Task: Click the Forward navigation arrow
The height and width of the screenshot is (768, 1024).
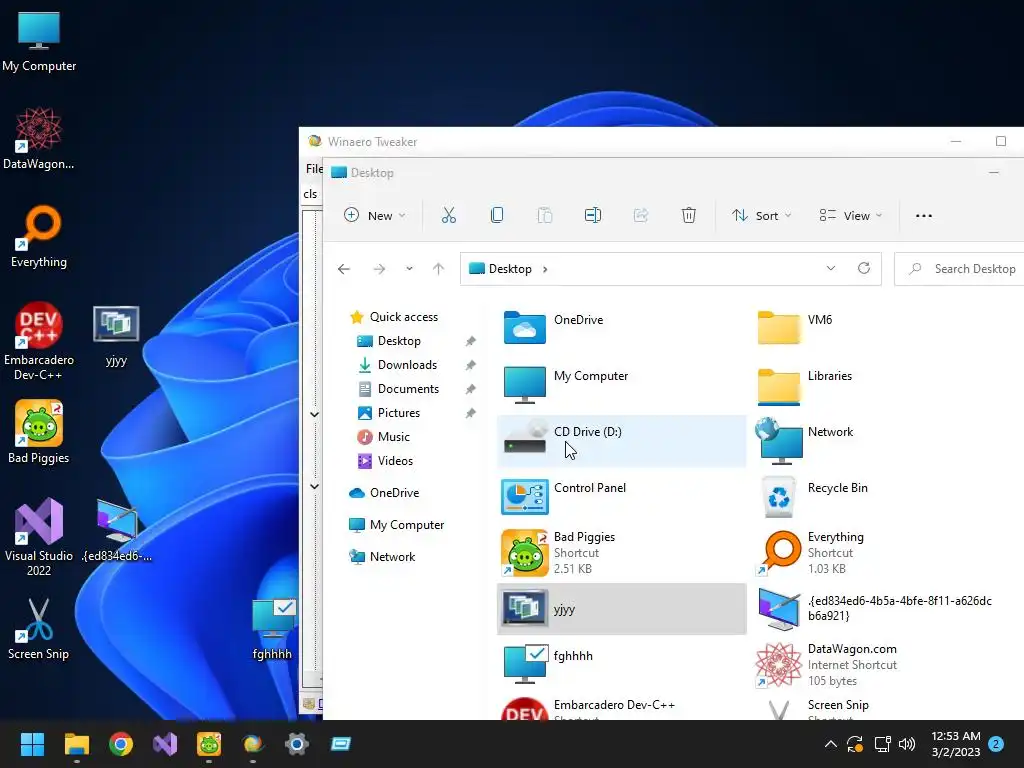Action: tap(379, 269)
